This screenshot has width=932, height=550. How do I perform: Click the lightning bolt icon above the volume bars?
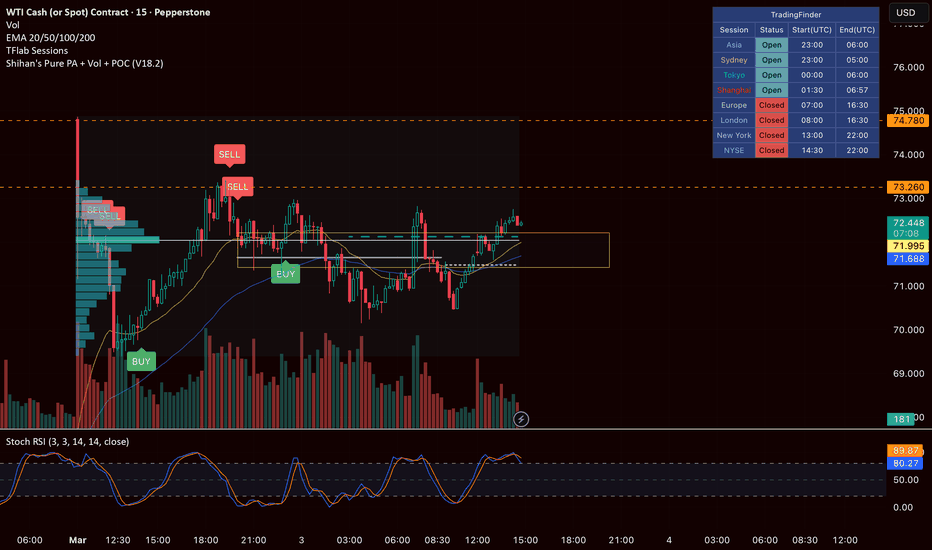521,419
